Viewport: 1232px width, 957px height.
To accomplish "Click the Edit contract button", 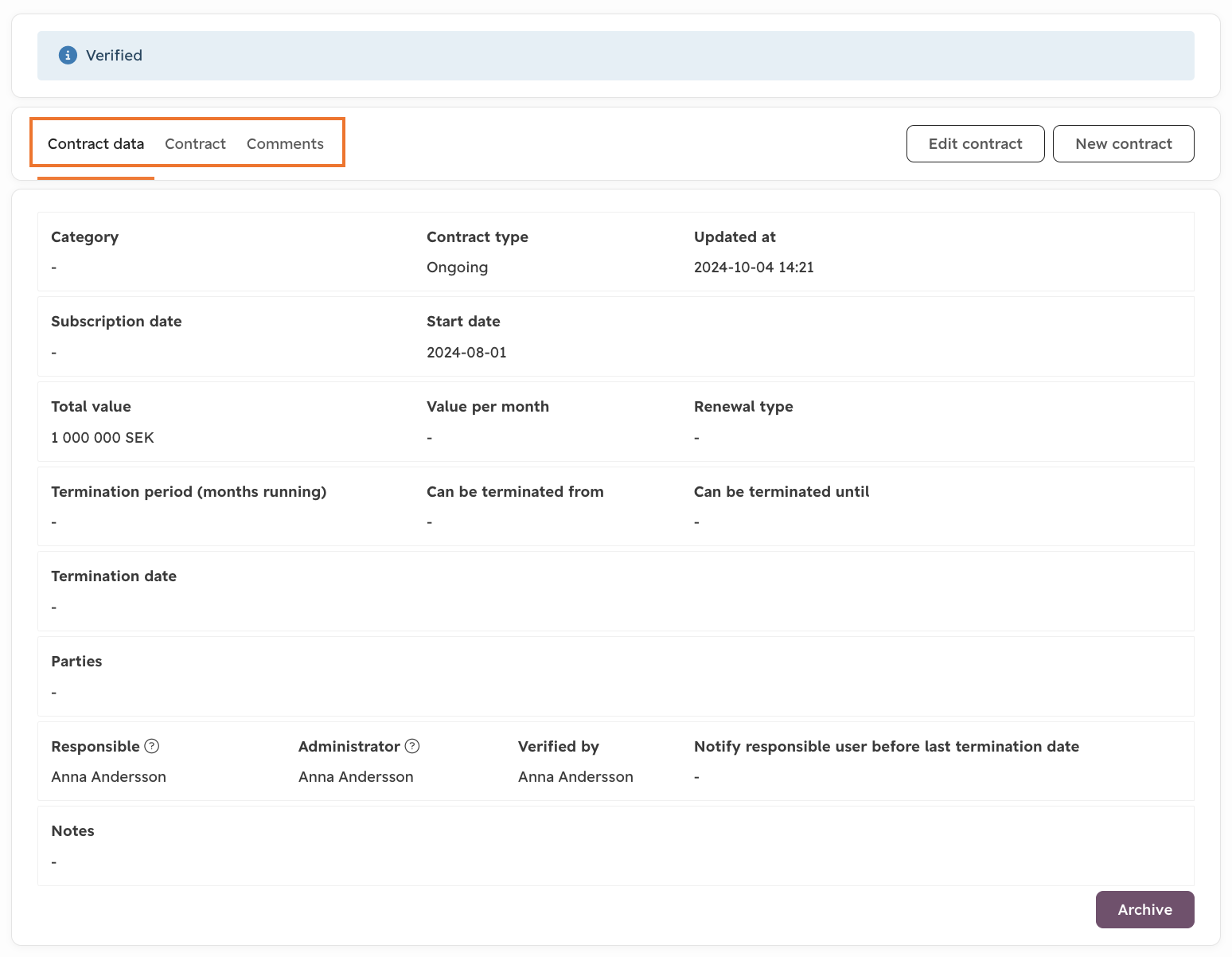I will [975, 143].
